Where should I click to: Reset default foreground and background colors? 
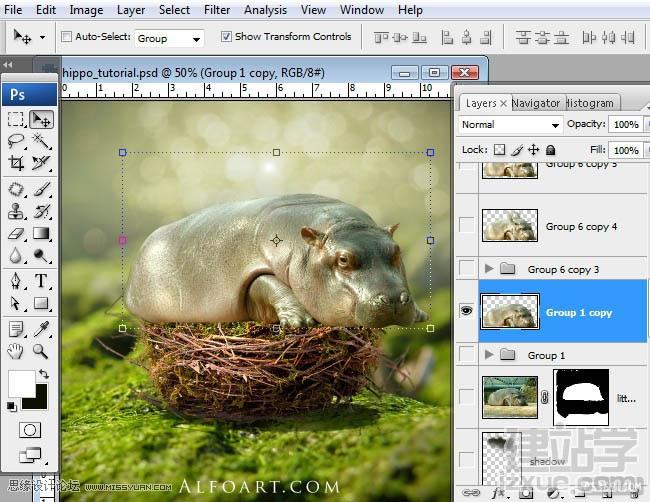[12, 407]
